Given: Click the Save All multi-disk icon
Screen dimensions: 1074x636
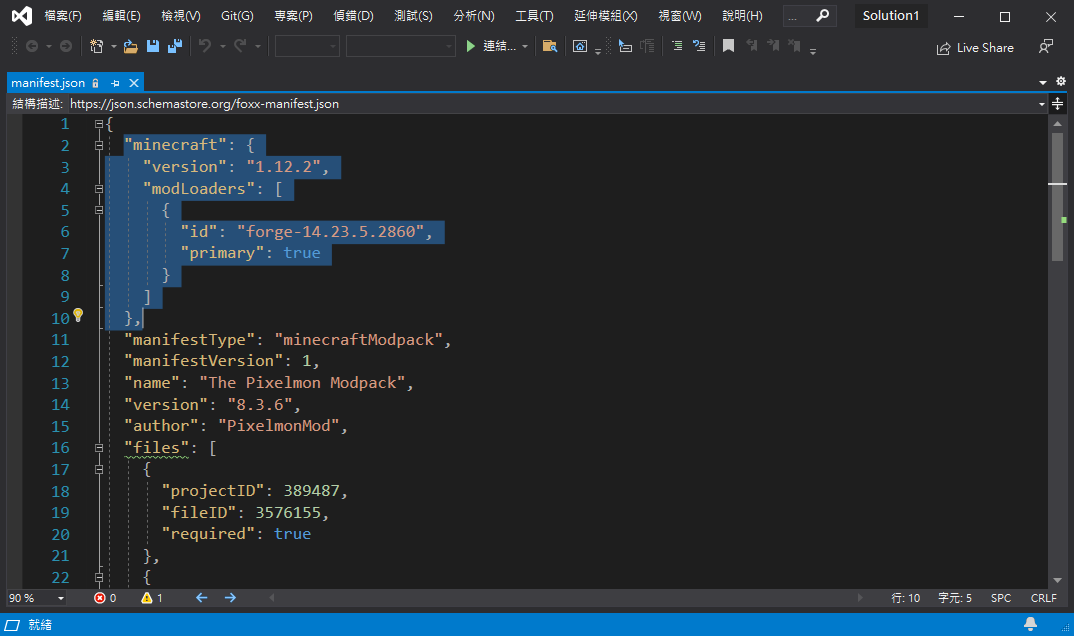Looking at the screenshot, I should (175, 47).
